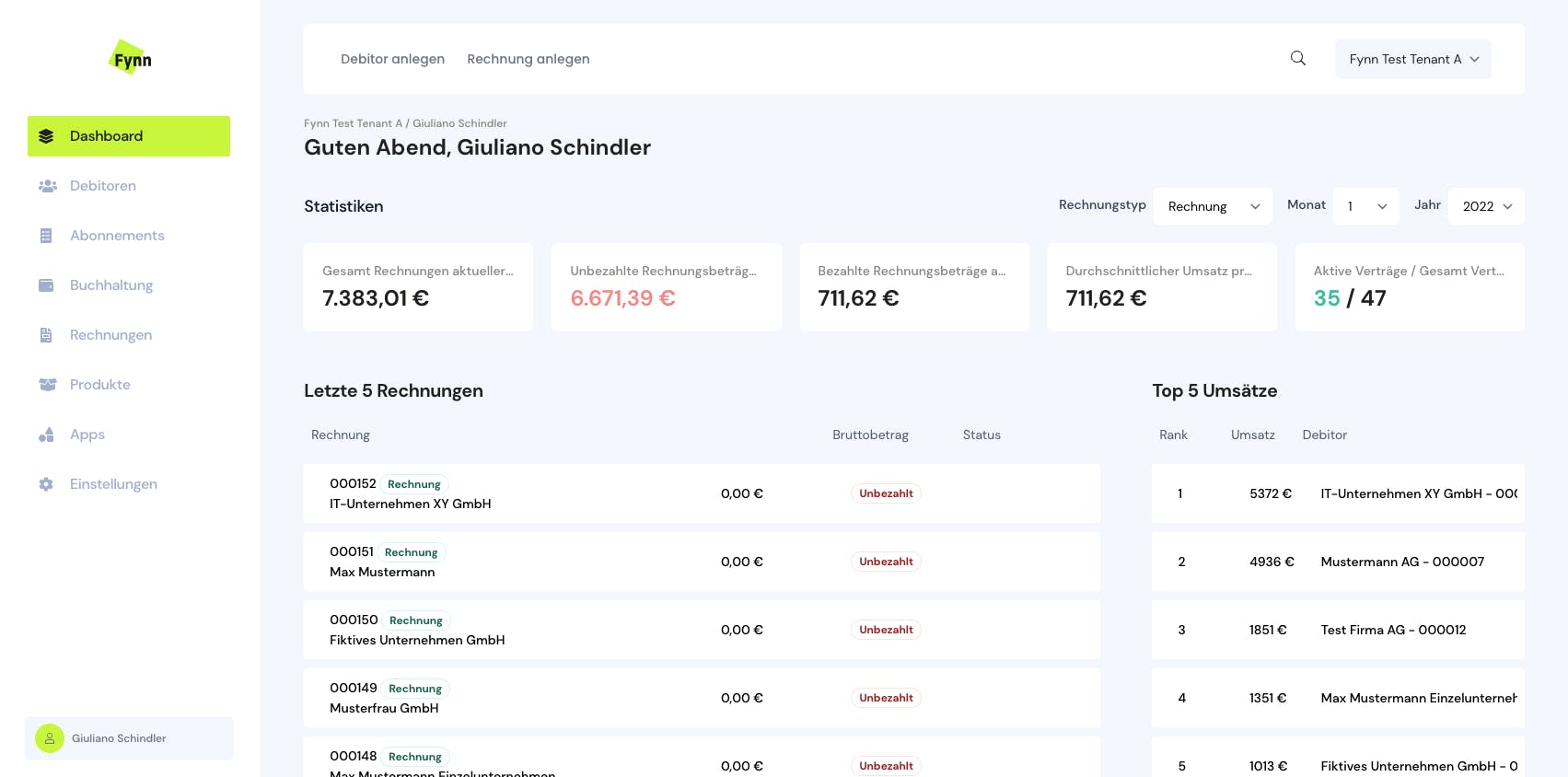The height and width of the screenshot is (777, 1568).
Task: Click the Einstellungen gear icon
Action: [x=46, y=484]
